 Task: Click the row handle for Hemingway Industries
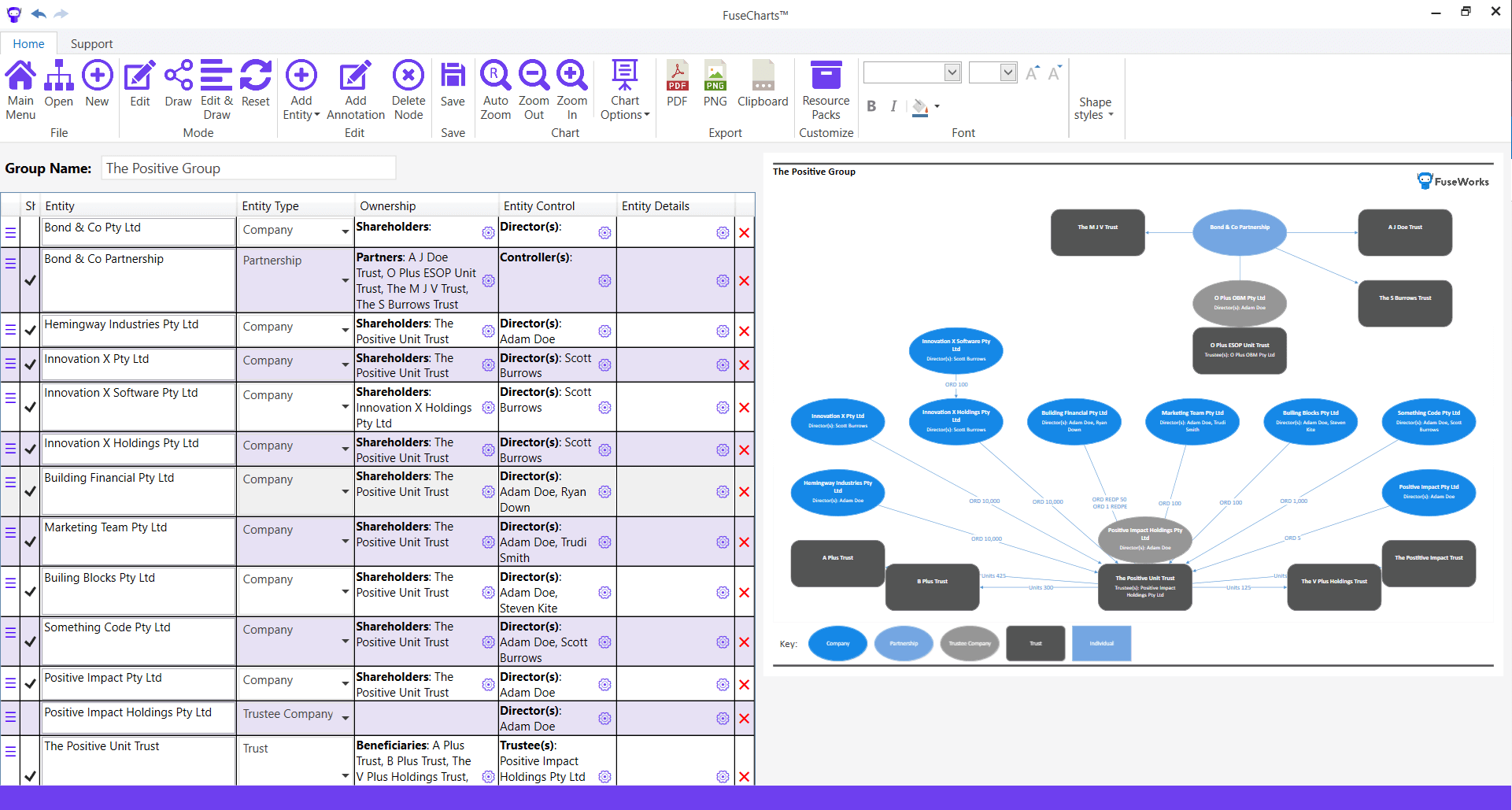[x=10, y=331]
